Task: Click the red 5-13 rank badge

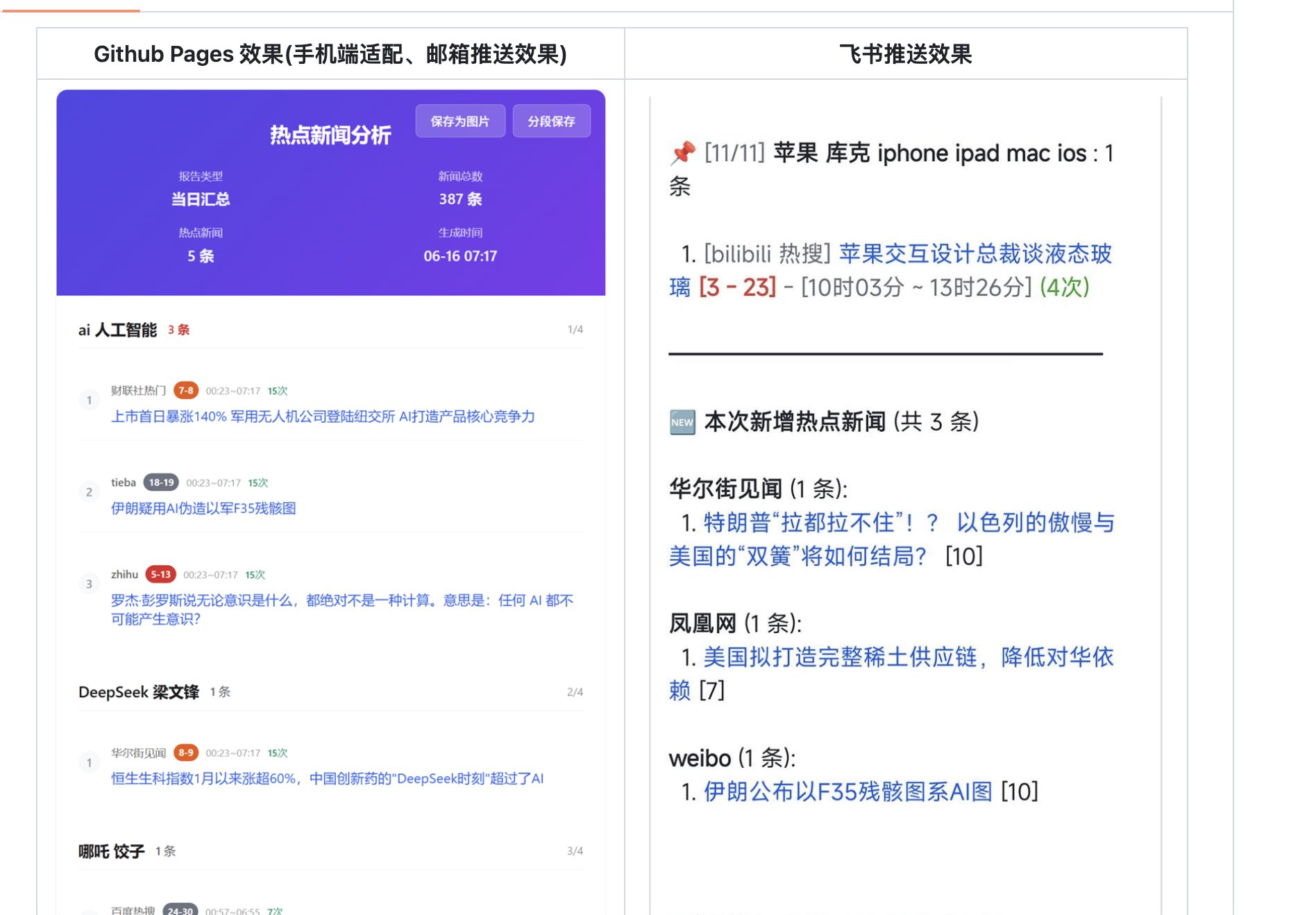Action: point(160,575)
